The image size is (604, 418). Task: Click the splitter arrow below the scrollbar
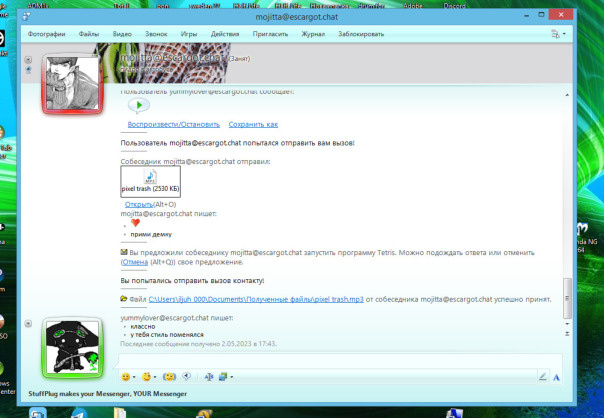[567, 334]
